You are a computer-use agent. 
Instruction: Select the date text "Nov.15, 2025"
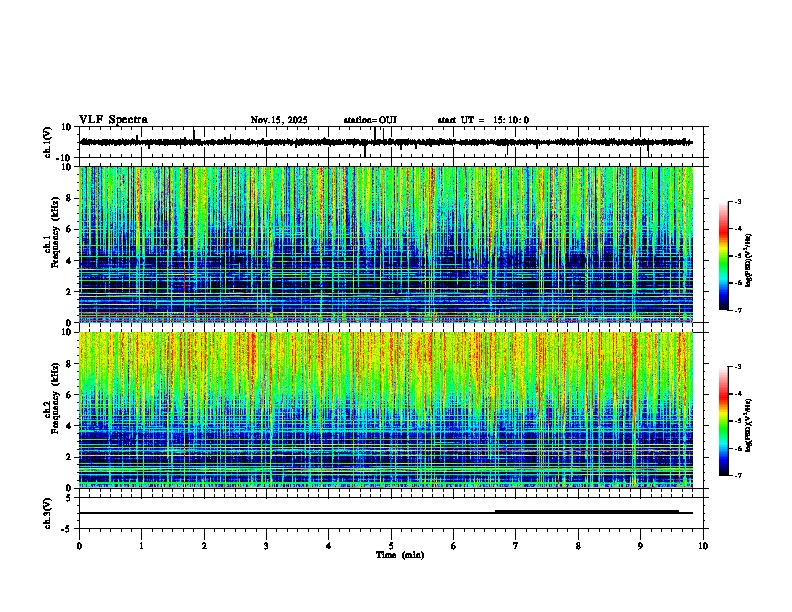(x=279, y=120)
